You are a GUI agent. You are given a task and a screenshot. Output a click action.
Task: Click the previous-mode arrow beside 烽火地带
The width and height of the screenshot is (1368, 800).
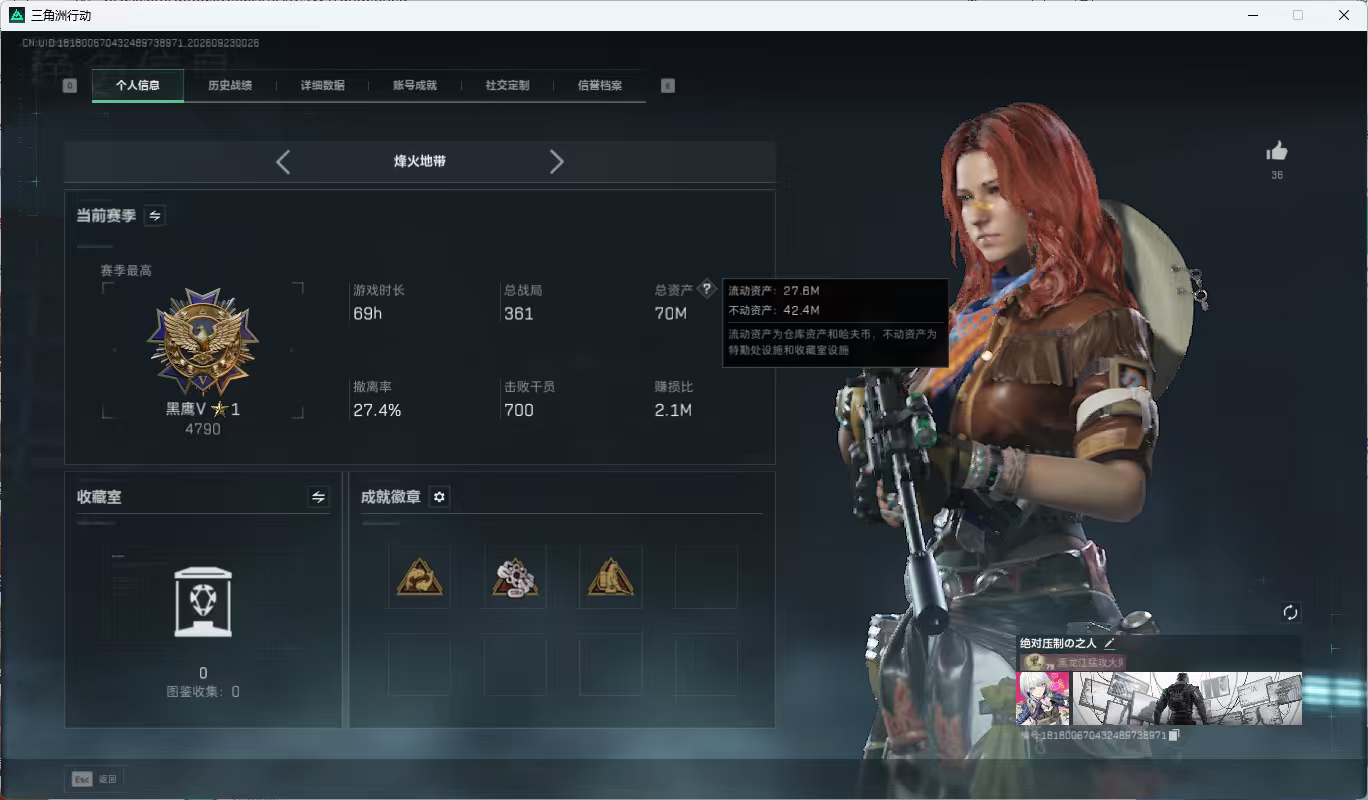[283, 162]
